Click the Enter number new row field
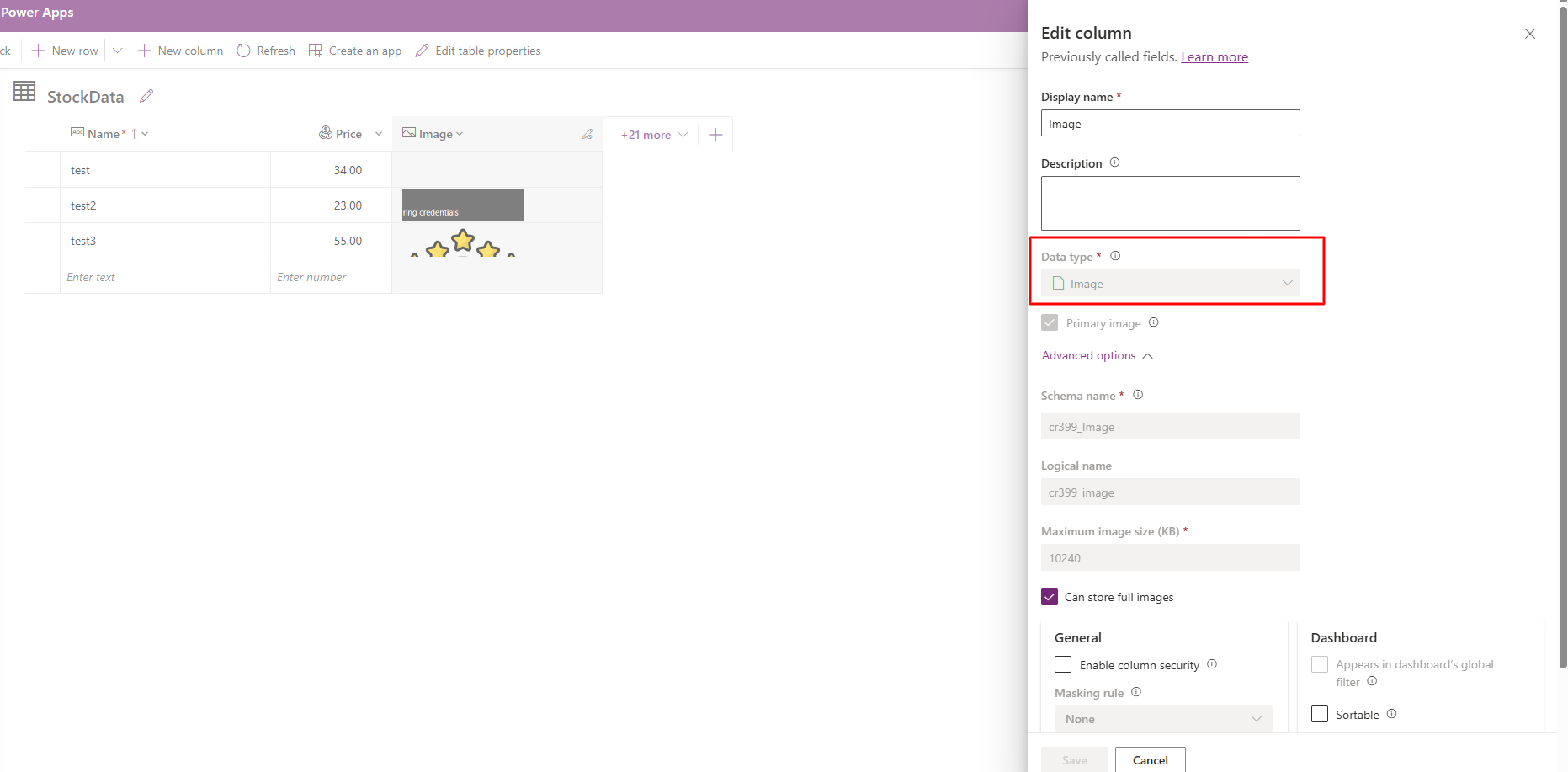 pyautogui.click(x=332, y=277)
